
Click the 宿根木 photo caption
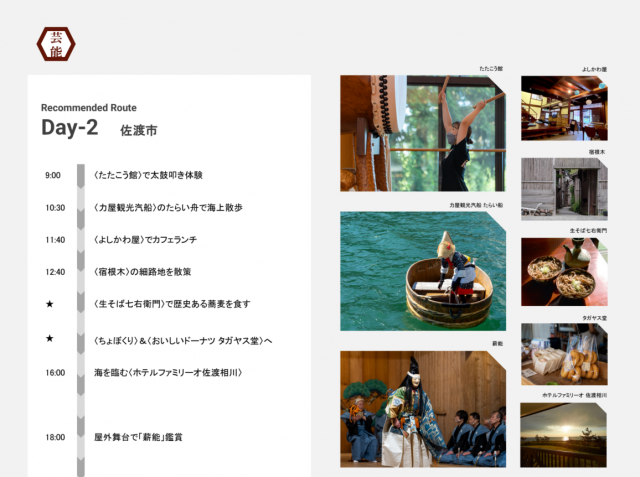pyautogui.click(x=597, y=152)
